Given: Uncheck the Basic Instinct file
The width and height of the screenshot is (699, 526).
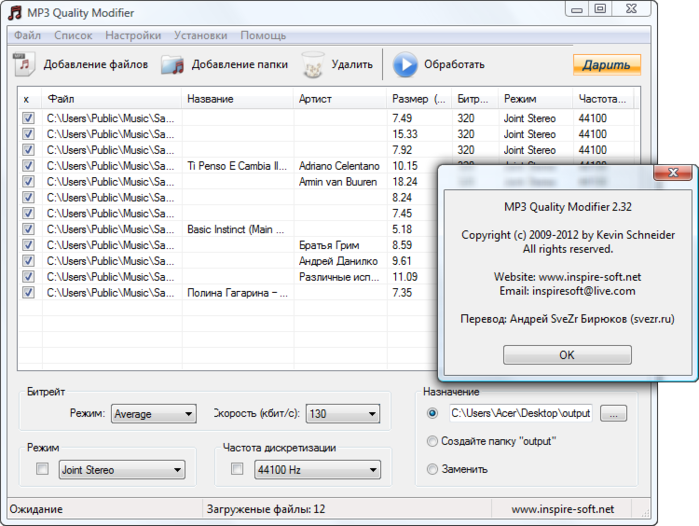Looking at the screenshot, I should click(28, 229).
